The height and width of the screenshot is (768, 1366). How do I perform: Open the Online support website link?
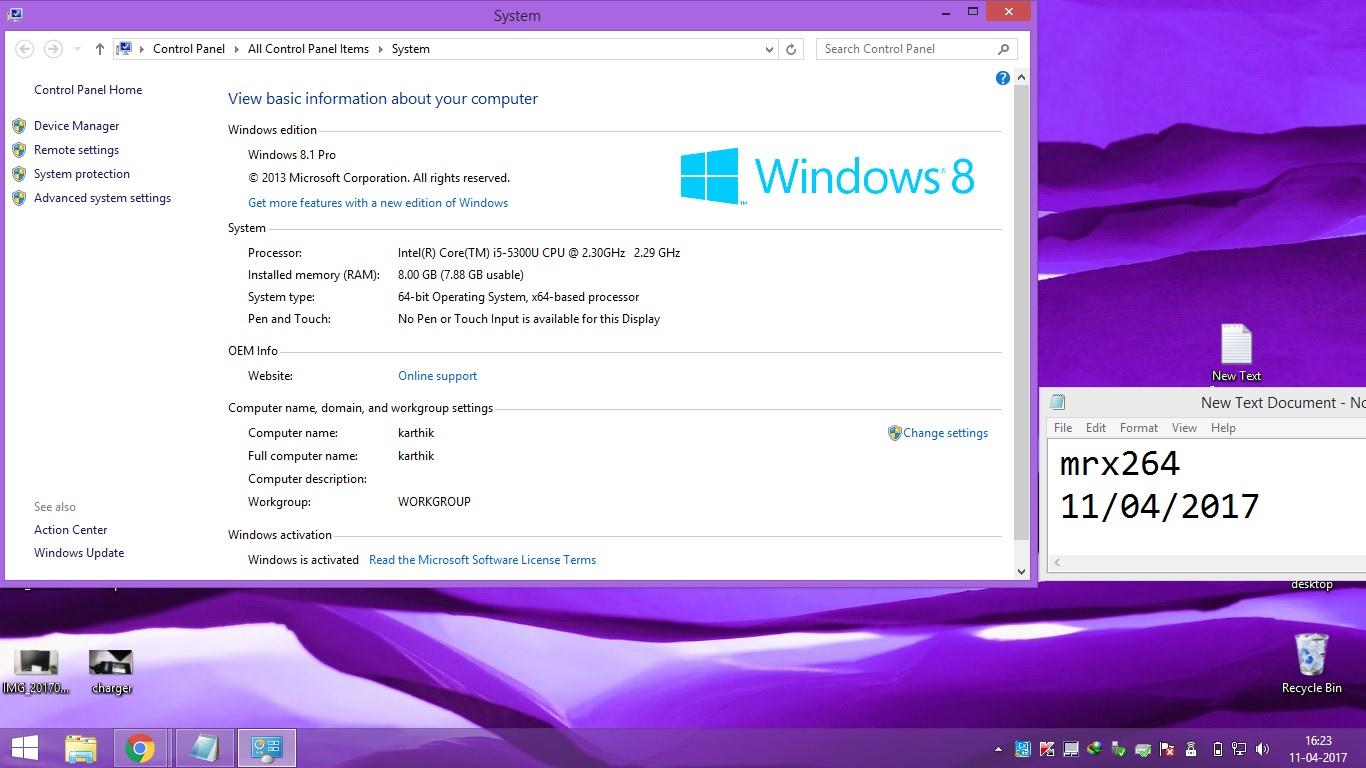click(x=437, y=376)
